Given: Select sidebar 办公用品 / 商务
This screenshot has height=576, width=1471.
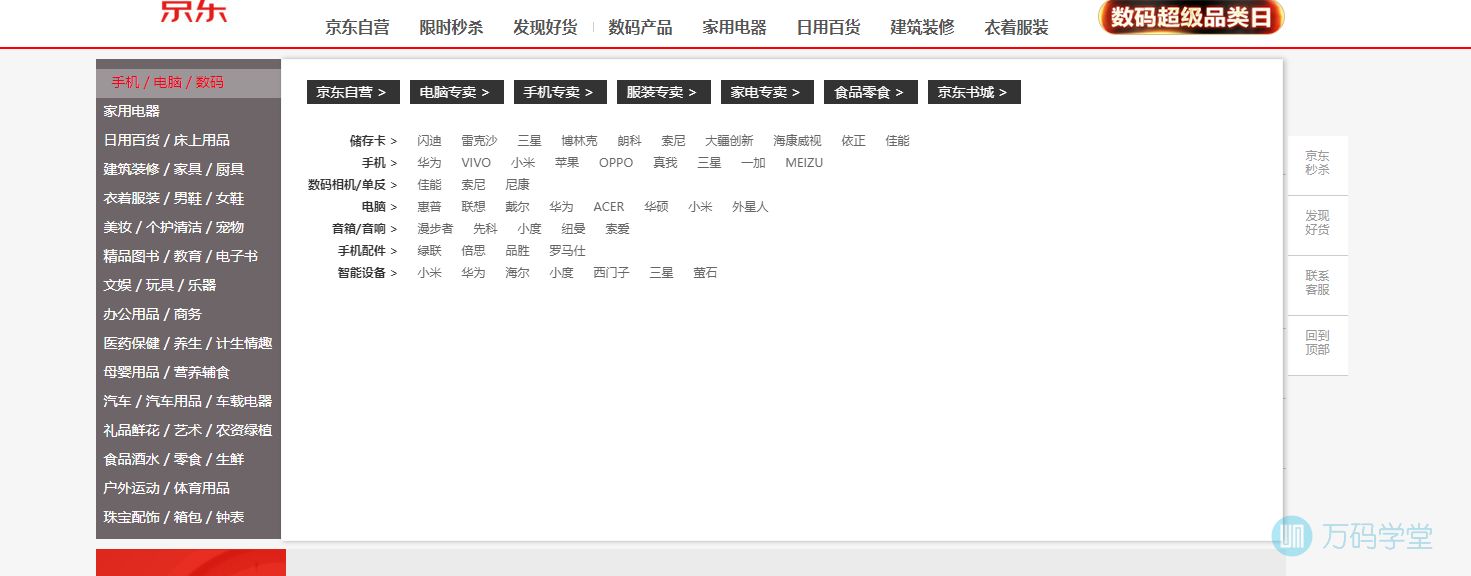Looking at the screenshot, I should point(152,314).
